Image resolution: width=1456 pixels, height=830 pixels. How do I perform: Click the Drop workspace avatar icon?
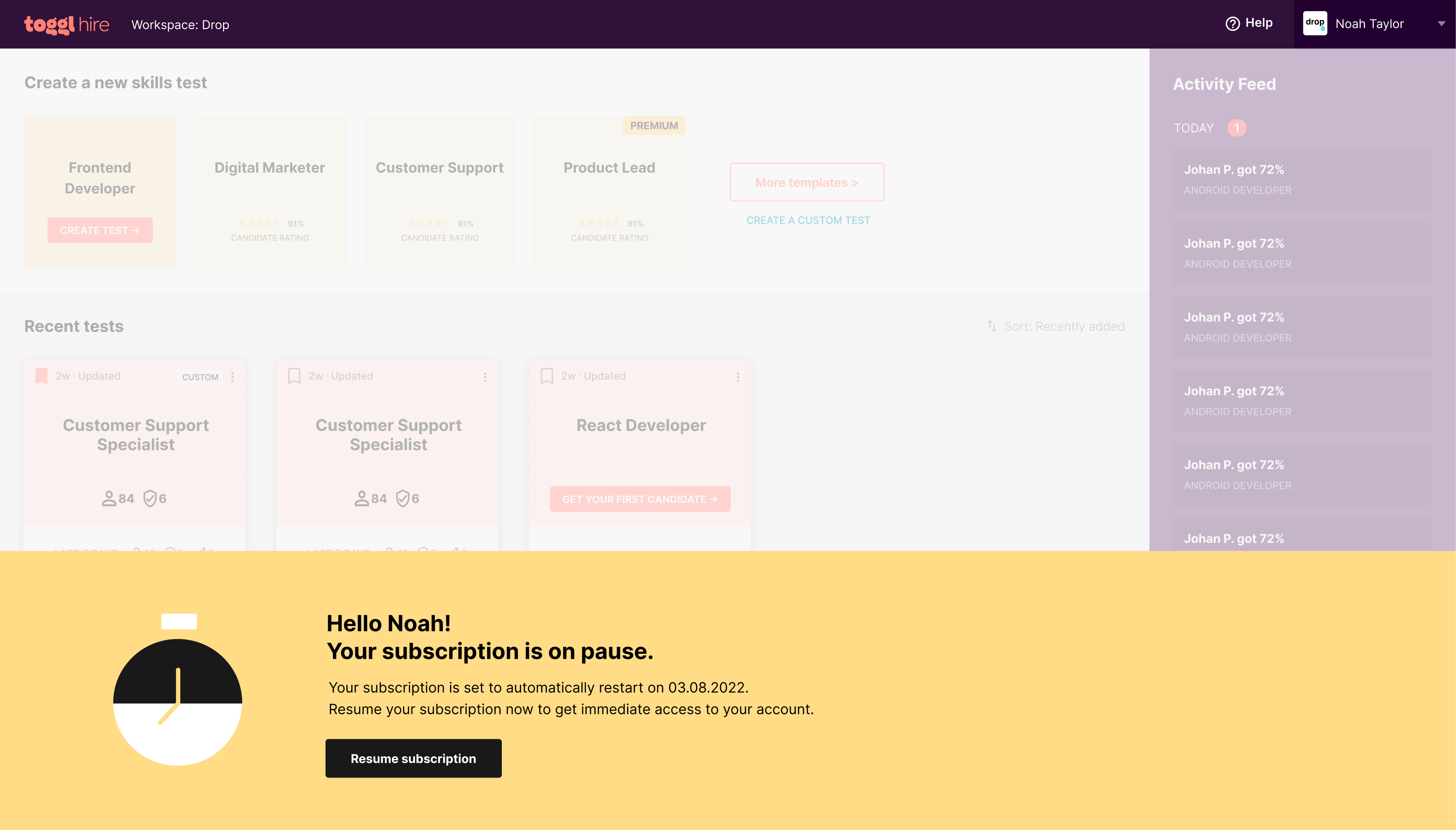pos(1315,24)
